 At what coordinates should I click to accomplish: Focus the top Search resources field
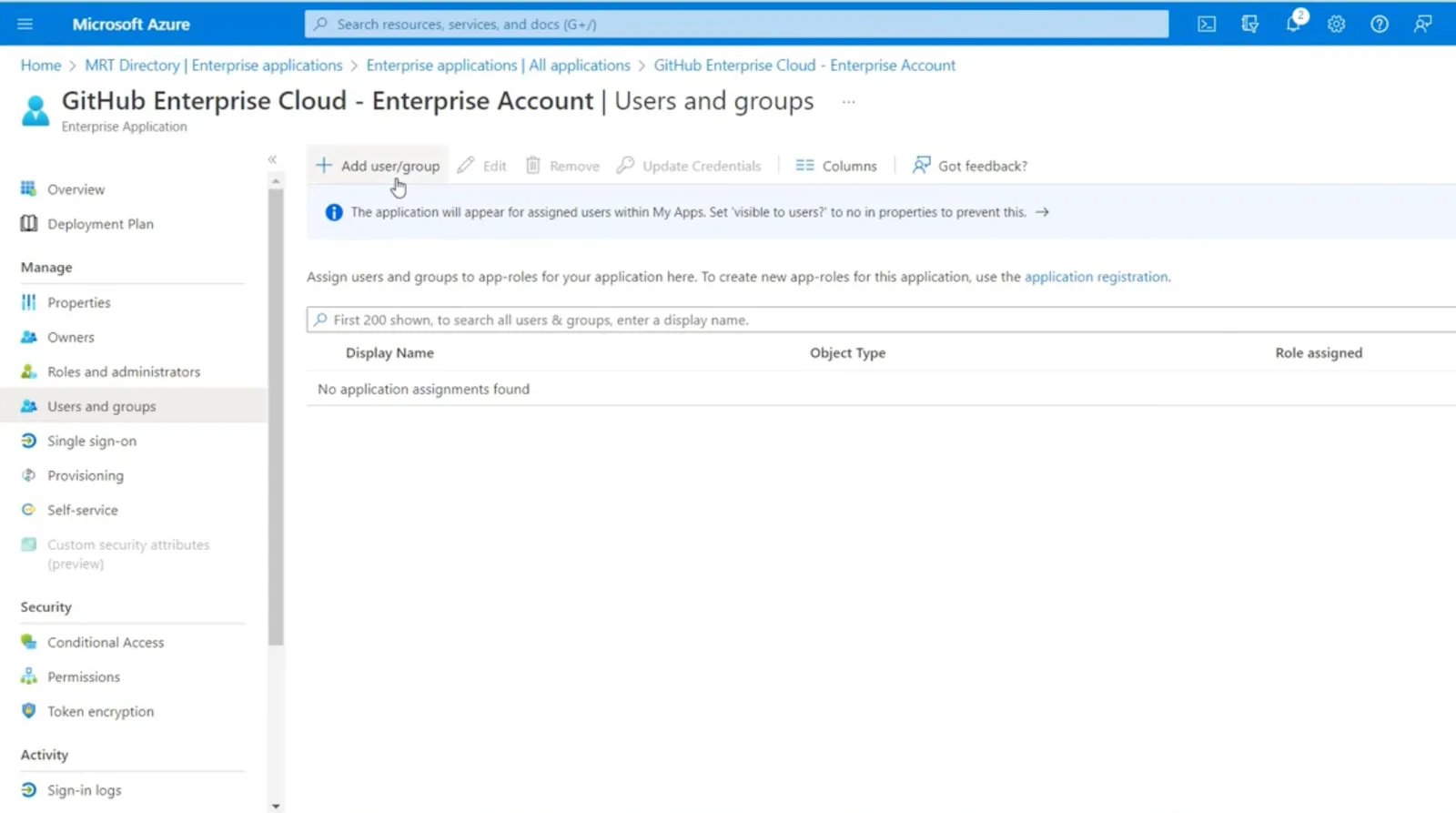tap(736, 24)
